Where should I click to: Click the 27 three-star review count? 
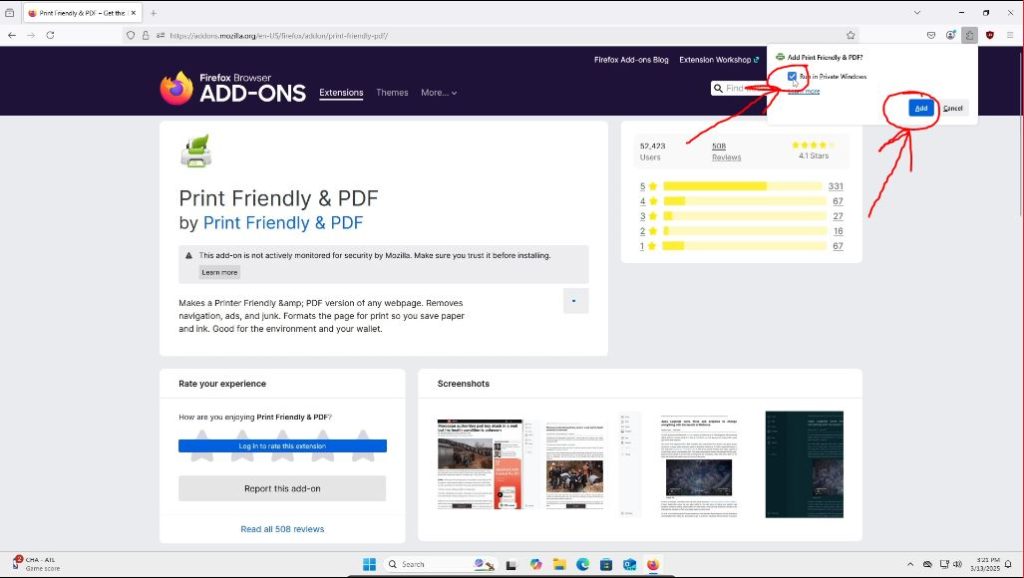[838, 216]
